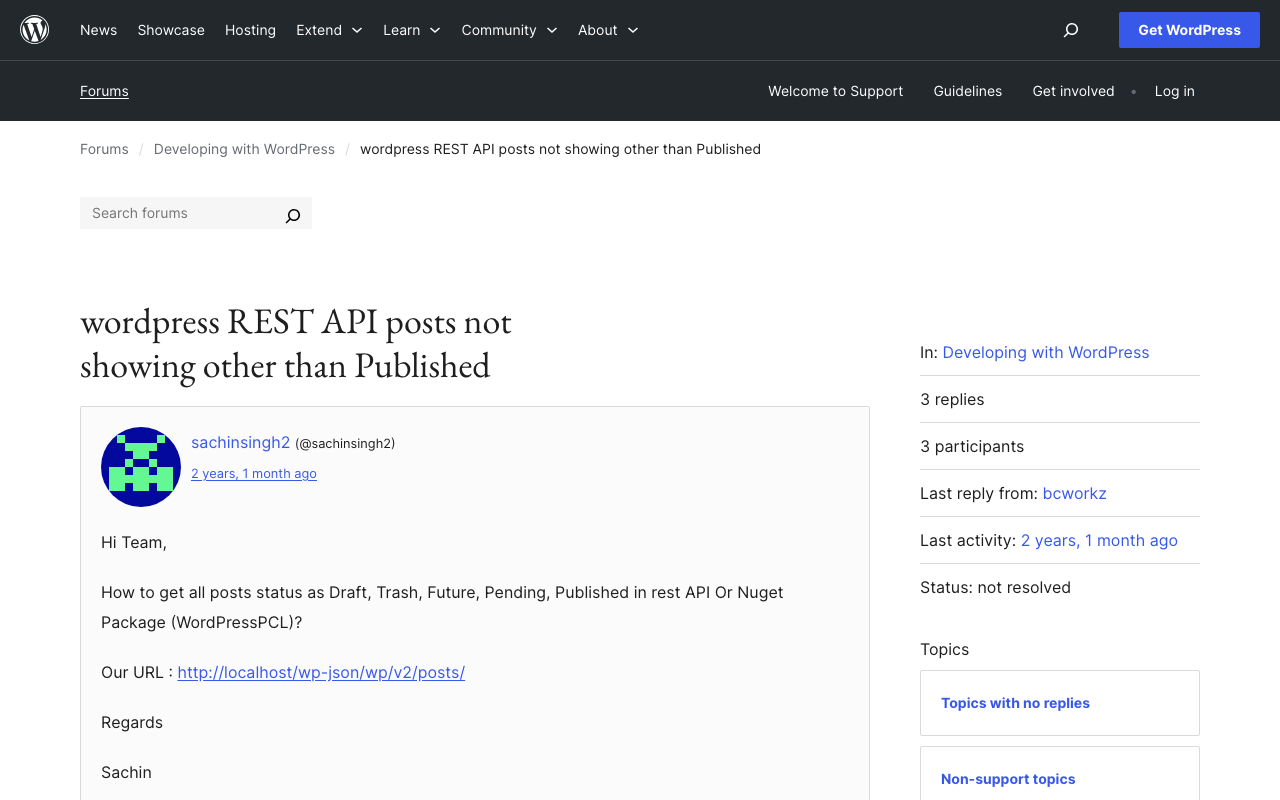This screenshot has height=800, width=1280.
Task: Click the WordPress logo icon
Action: click(x=34, y=30)
